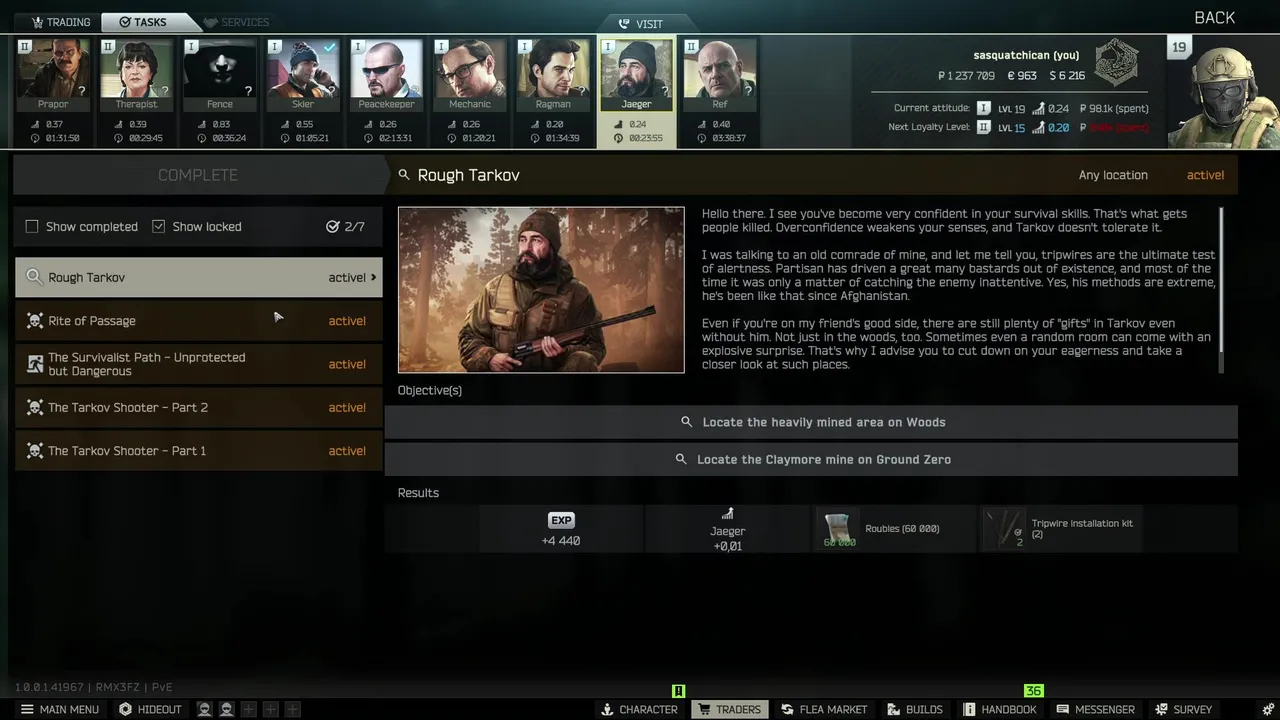Click the magnifier icon in Rough Tarkov row
Viewport: 1280px width, 720px height.
point(35,277)
